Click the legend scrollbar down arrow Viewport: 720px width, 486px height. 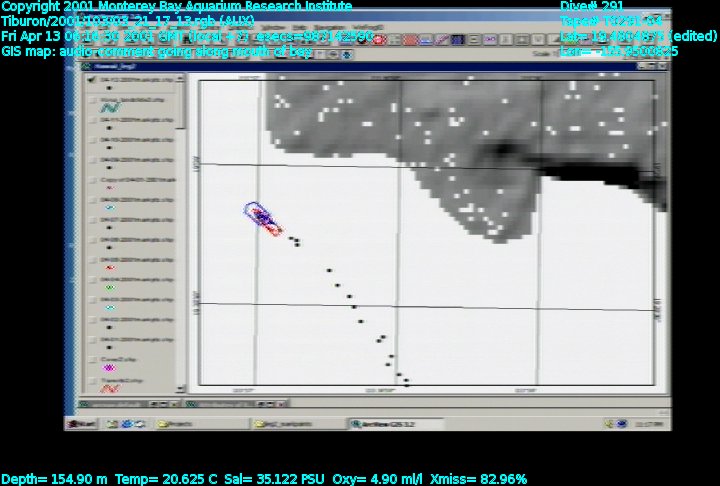181,385
